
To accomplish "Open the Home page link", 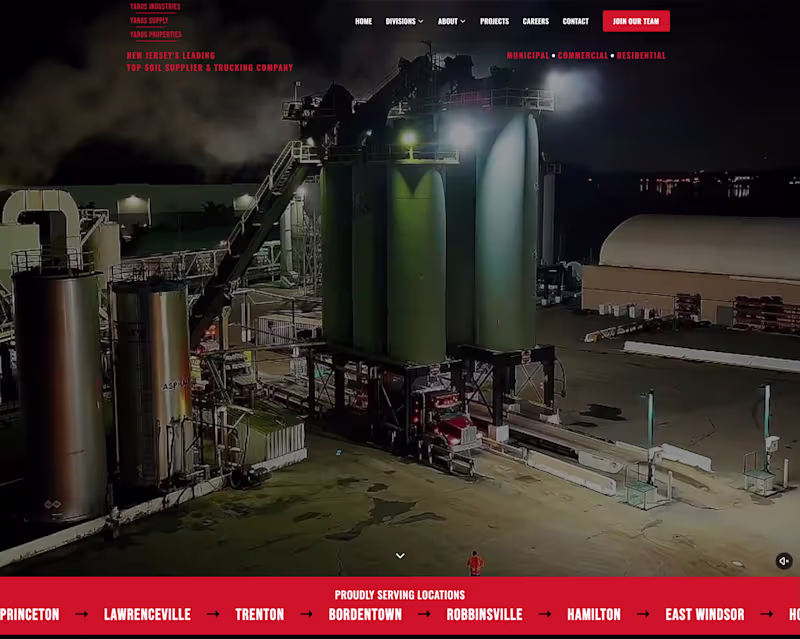I will (363, 21).
